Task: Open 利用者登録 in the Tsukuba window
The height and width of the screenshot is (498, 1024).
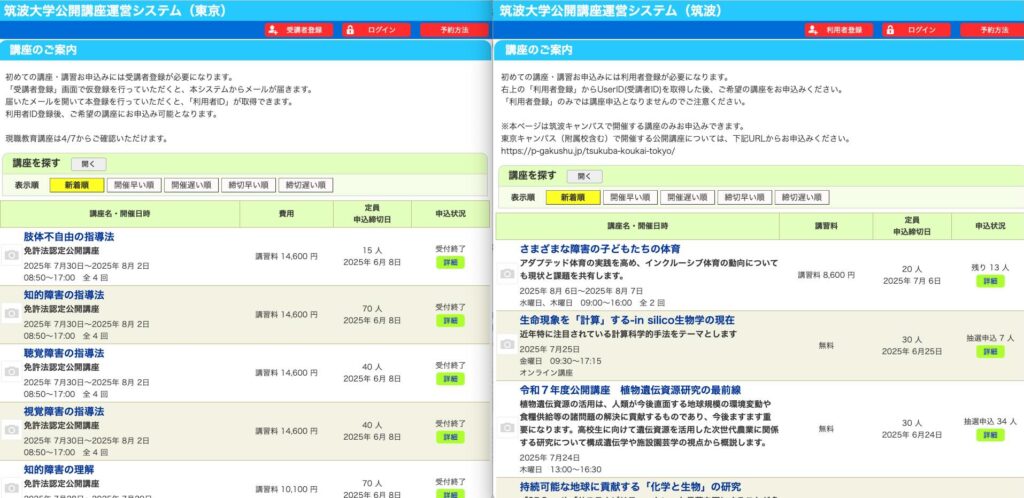Action: [839, 30]
